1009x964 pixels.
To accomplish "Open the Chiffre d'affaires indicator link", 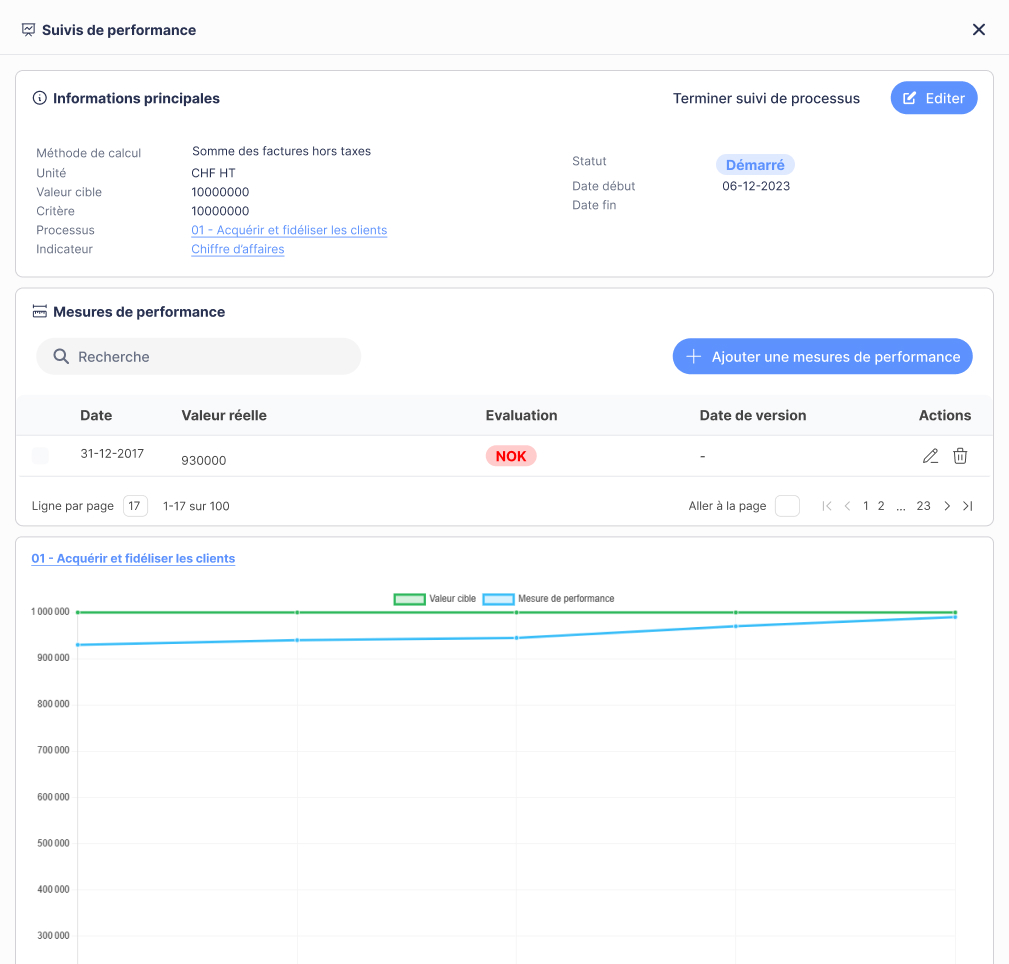I will pos(238,249).
